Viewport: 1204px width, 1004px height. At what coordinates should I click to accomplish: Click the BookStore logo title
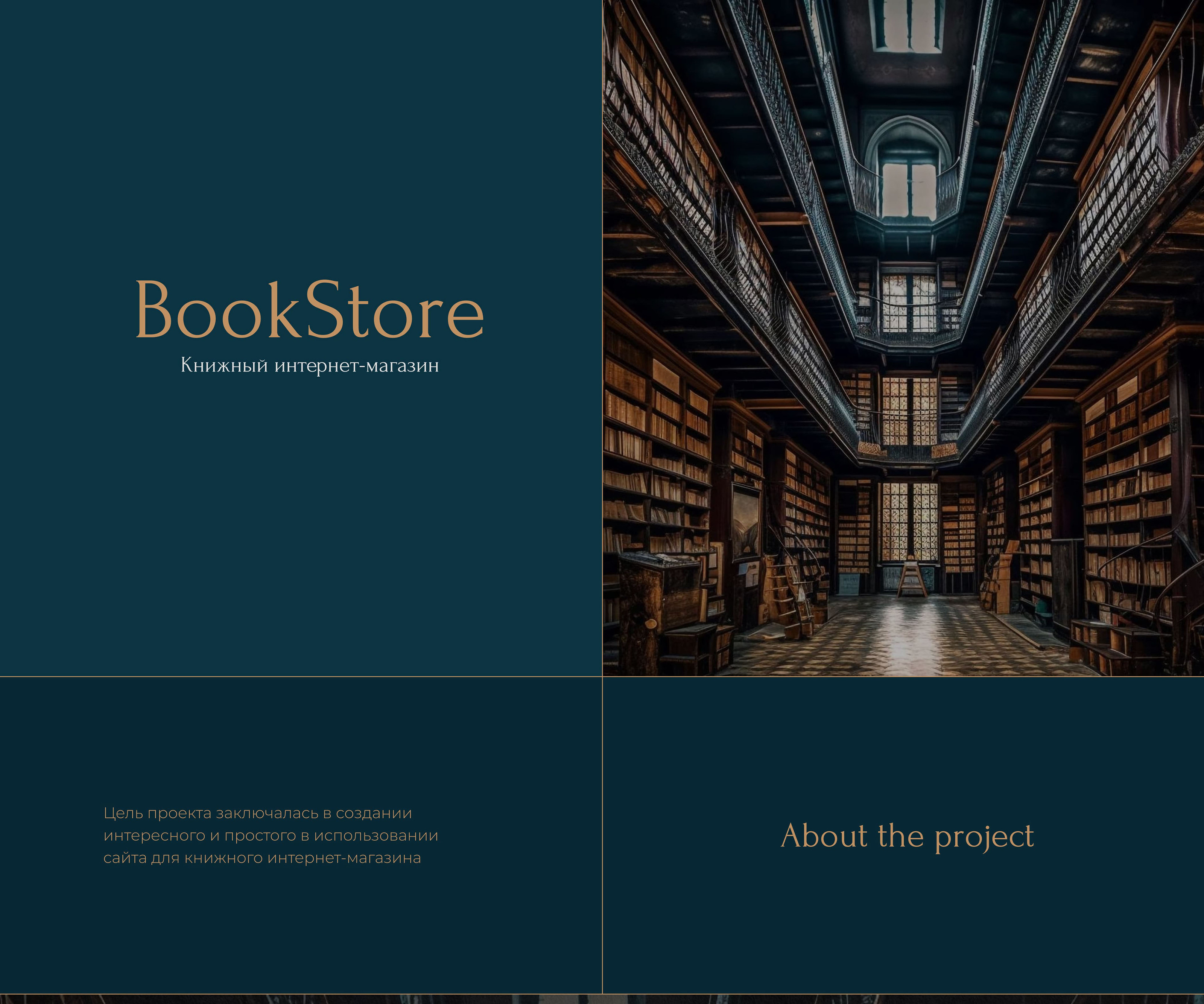coord(310,310)
